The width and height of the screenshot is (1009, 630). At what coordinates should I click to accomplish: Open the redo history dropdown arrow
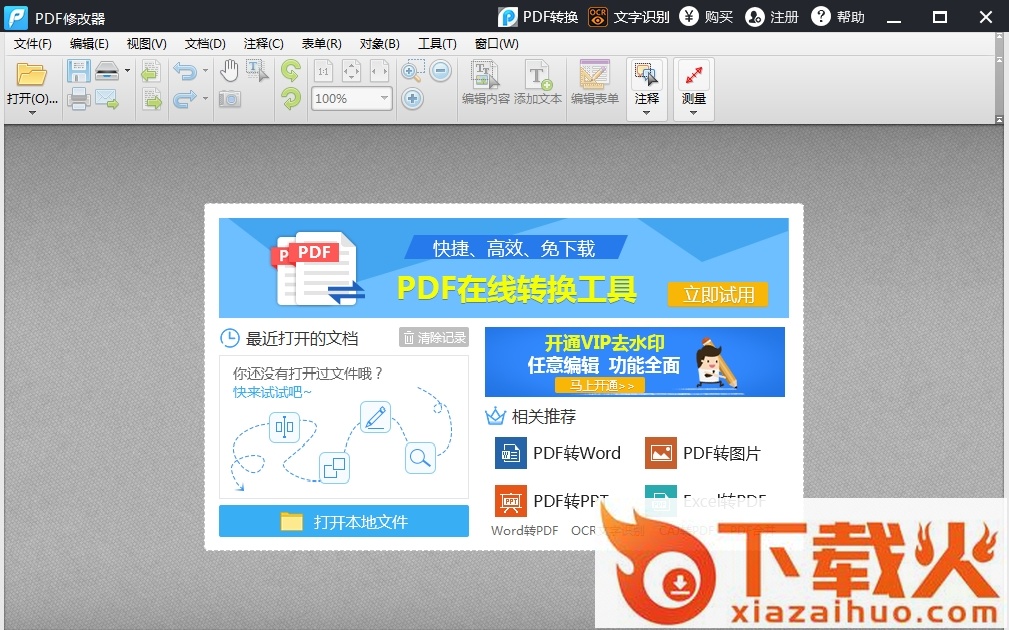coord(205,98)
